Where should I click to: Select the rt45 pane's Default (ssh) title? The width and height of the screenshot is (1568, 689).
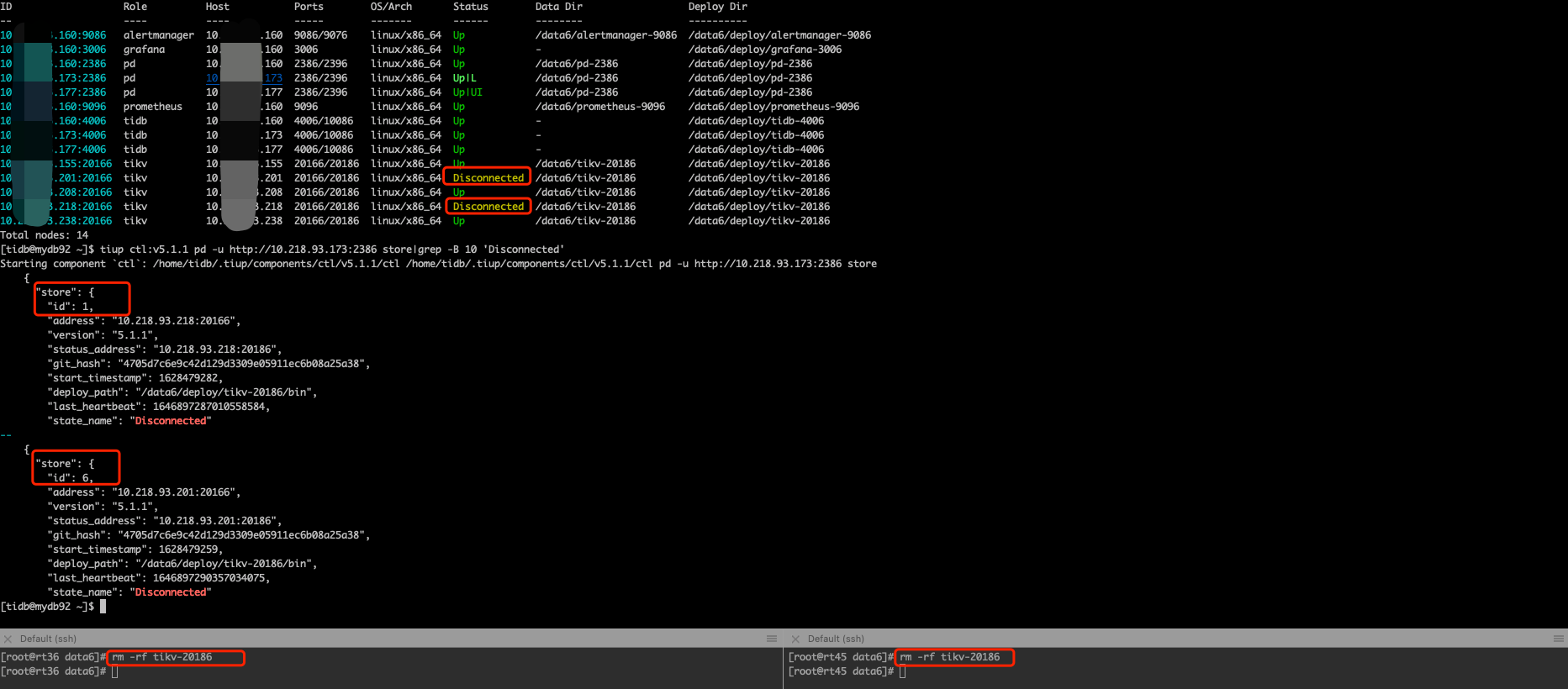[x=836, y=639]
